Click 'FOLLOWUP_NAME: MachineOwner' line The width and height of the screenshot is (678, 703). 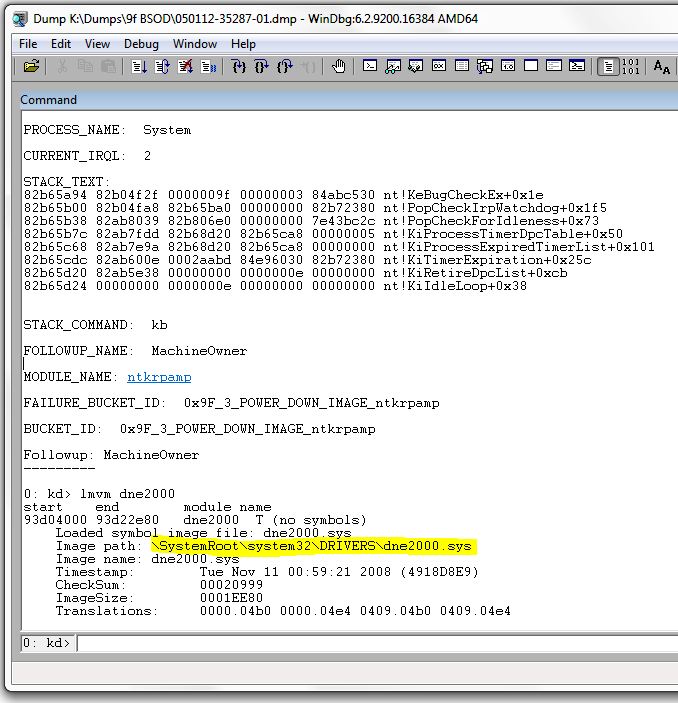pyautogui.click(x=135, y=351)
